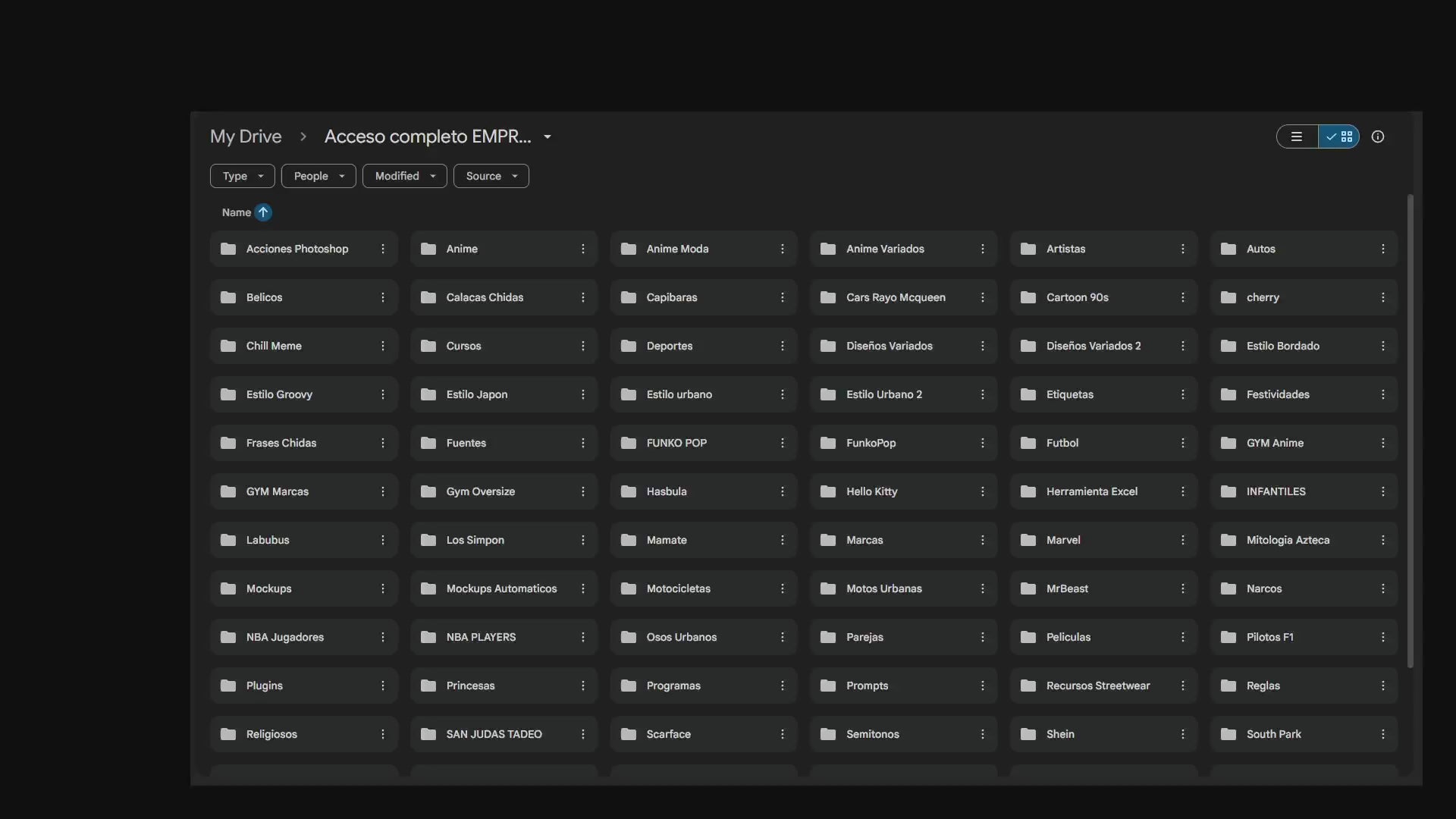
Task: Select the Festividades folder
Action: coord(1304,394)
